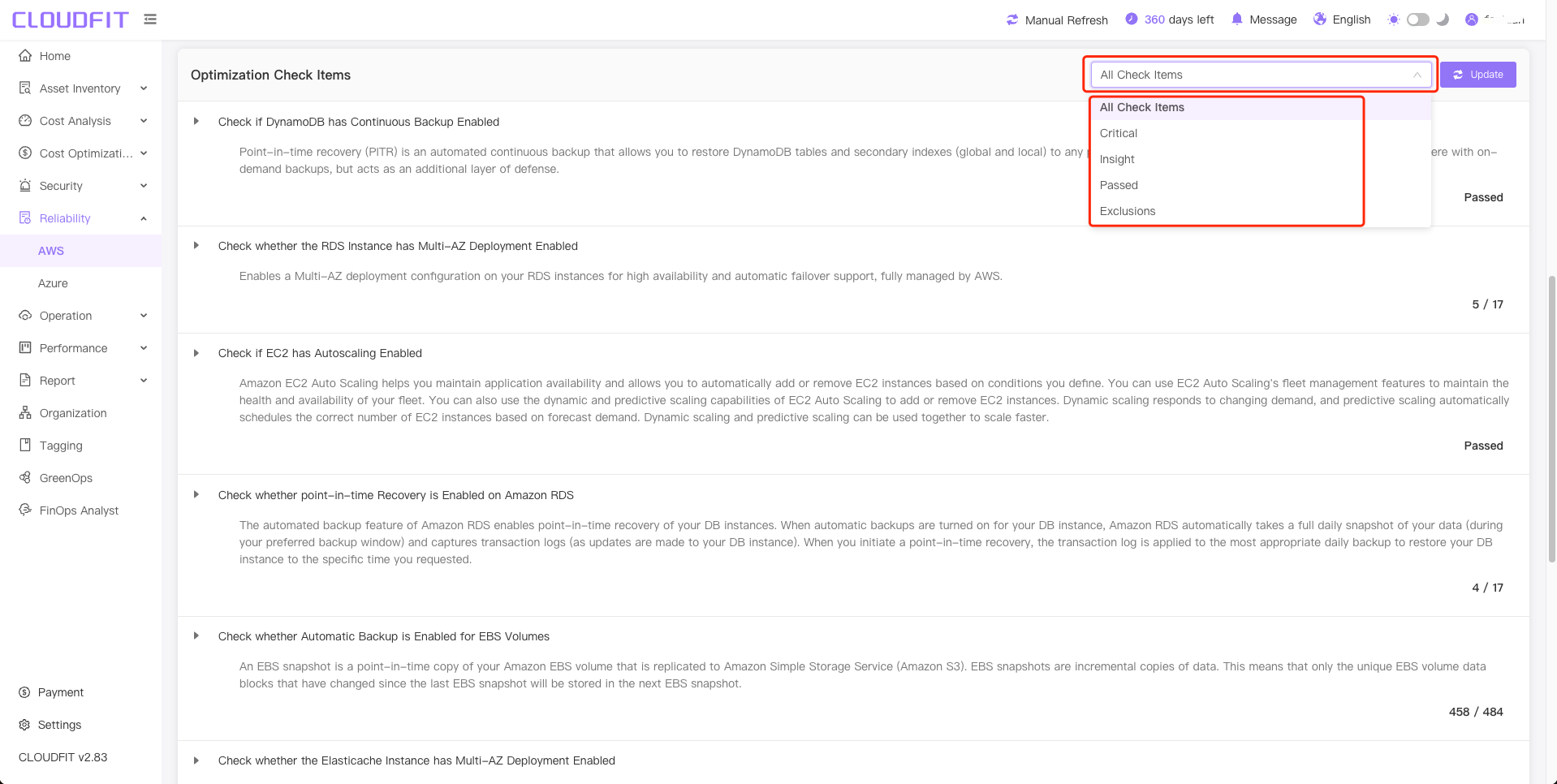1557x784 pixels.
Task: Select the Exclusions filter option
Action: coord(1261,211)
